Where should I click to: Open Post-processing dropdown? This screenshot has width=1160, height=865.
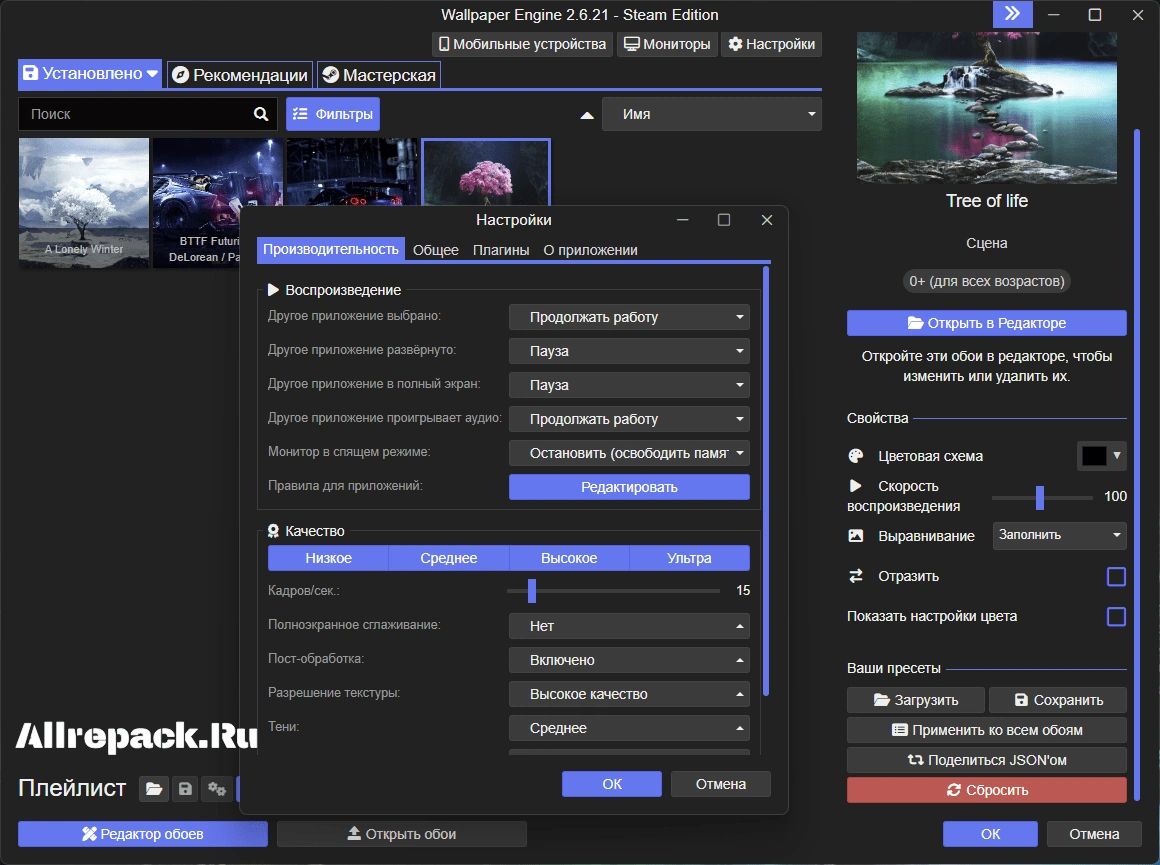pos(629,660)
